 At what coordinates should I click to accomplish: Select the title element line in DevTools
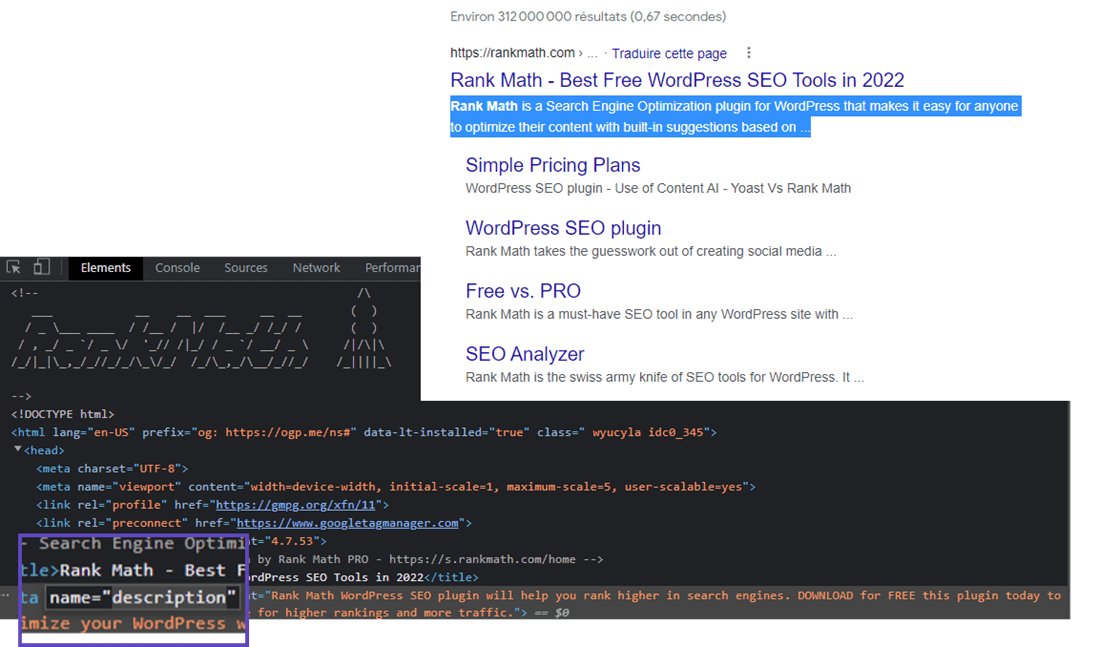tap(363, 577)
